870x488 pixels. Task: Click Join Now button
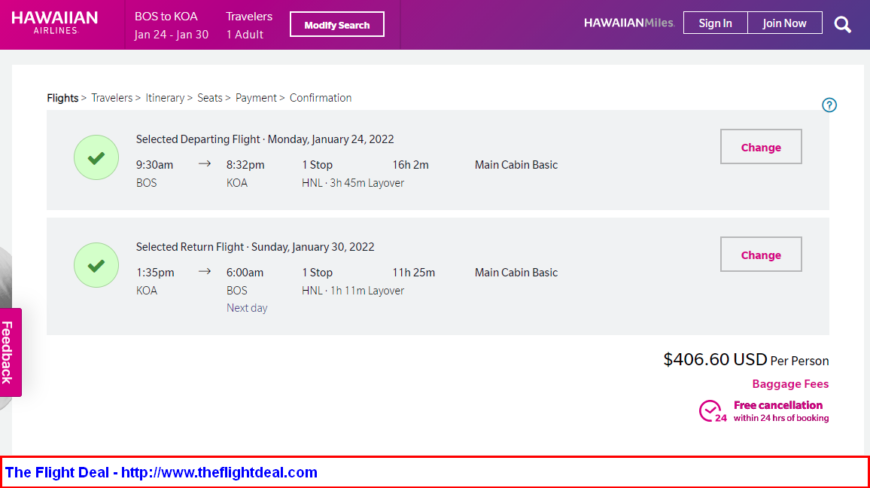[x=785, y=23]
